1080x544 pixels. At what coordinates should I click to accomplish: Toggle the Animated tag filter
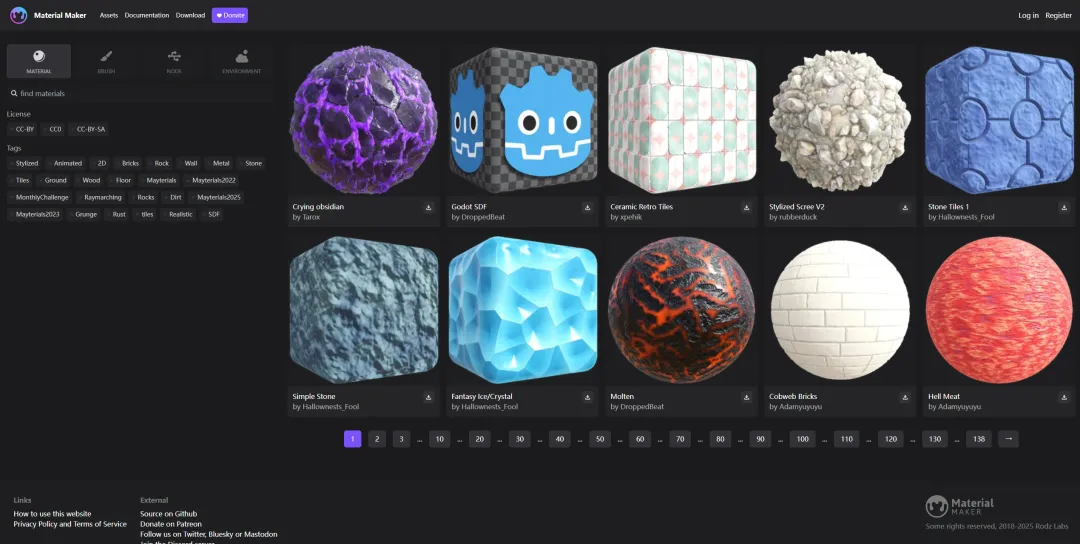pos(65,163)
